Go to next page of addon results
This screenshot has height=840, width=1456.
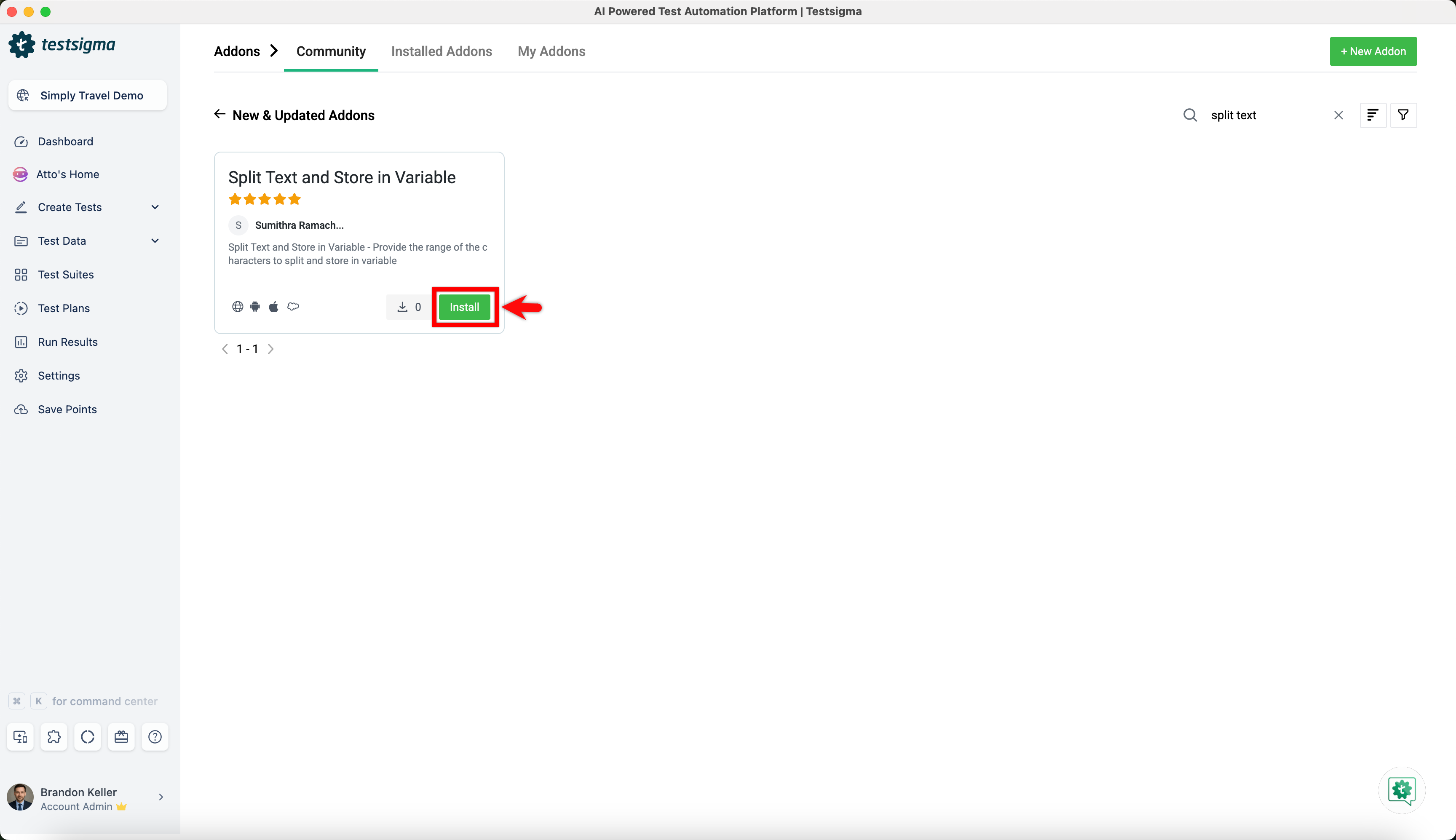click(270, 349)
